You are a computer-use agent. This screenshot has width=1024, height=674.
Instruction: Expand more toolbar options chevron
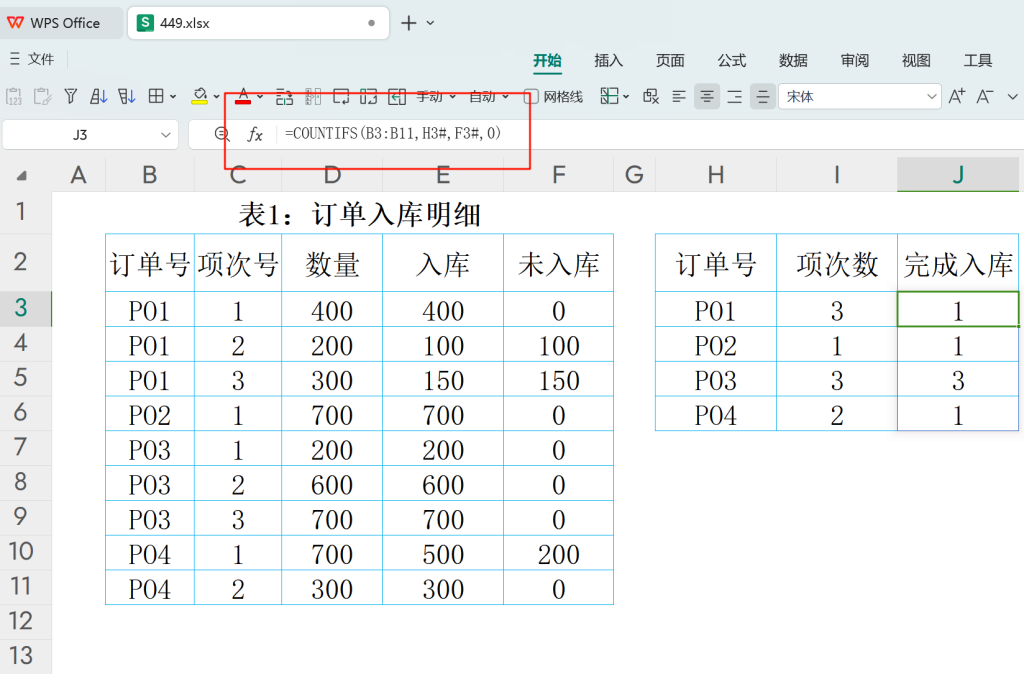tap(1012, 97)
